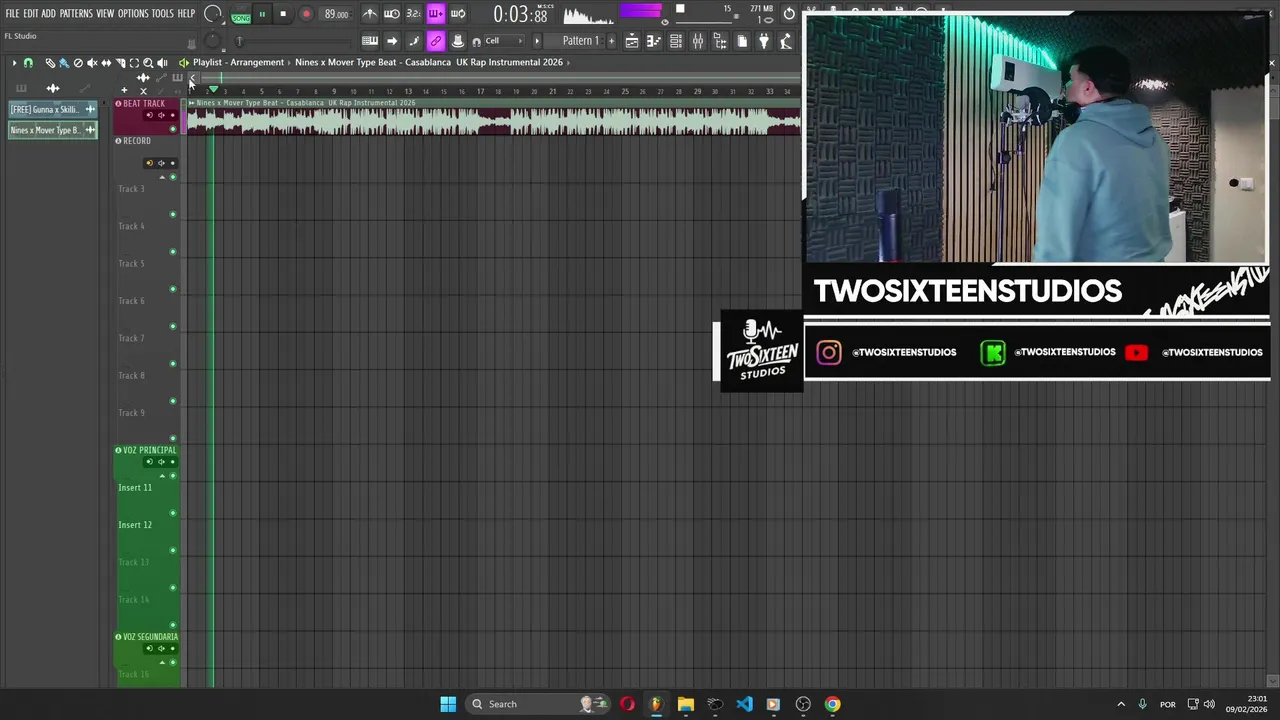Open the piano roll view icon

[x=654, y=41]
